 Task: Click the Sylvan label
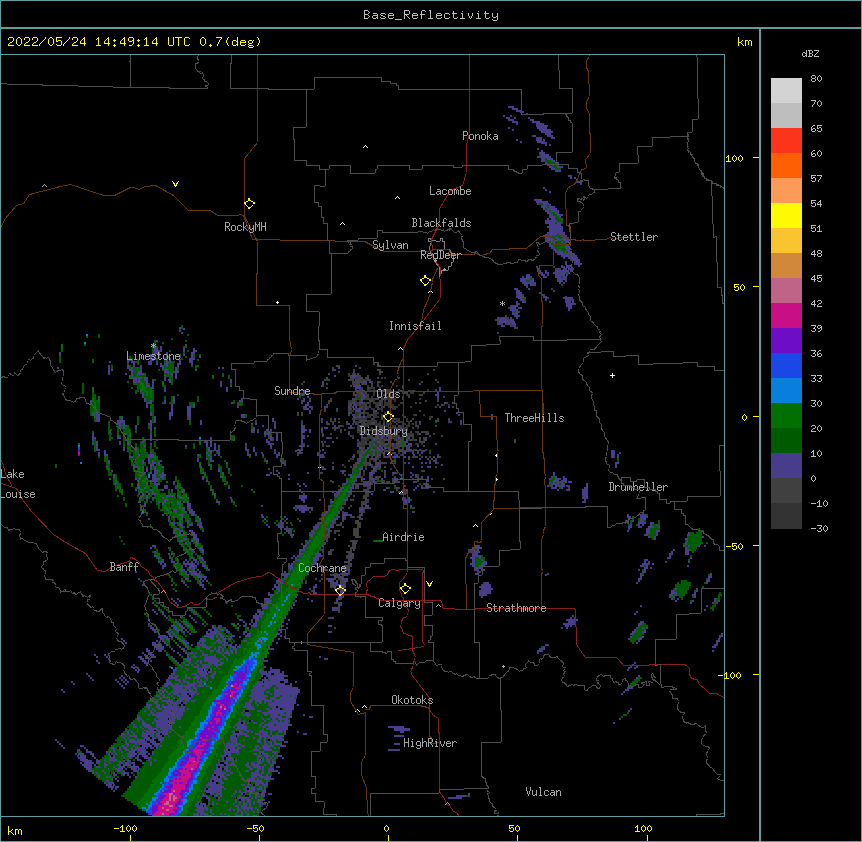coord(390,245)
